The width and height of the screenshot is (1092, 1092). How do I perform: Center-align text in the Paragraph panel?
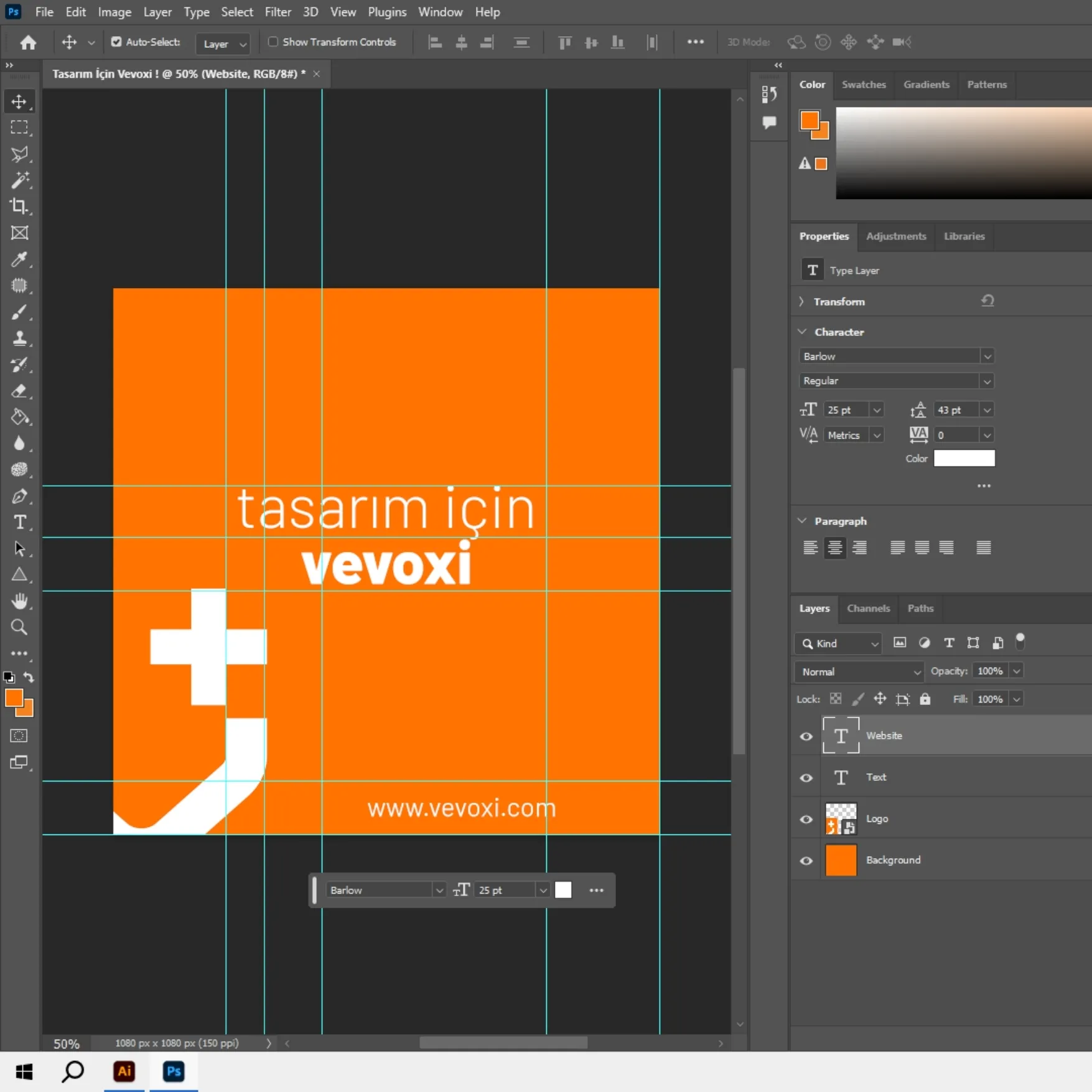[834, 548]
